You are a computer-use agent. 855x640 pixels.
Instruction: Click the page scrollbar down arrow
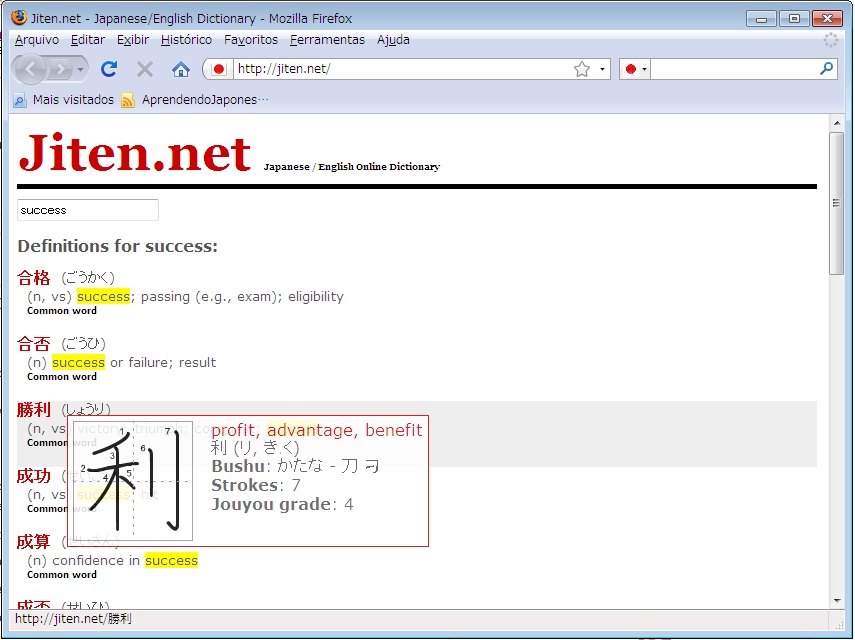click(837, 601)
